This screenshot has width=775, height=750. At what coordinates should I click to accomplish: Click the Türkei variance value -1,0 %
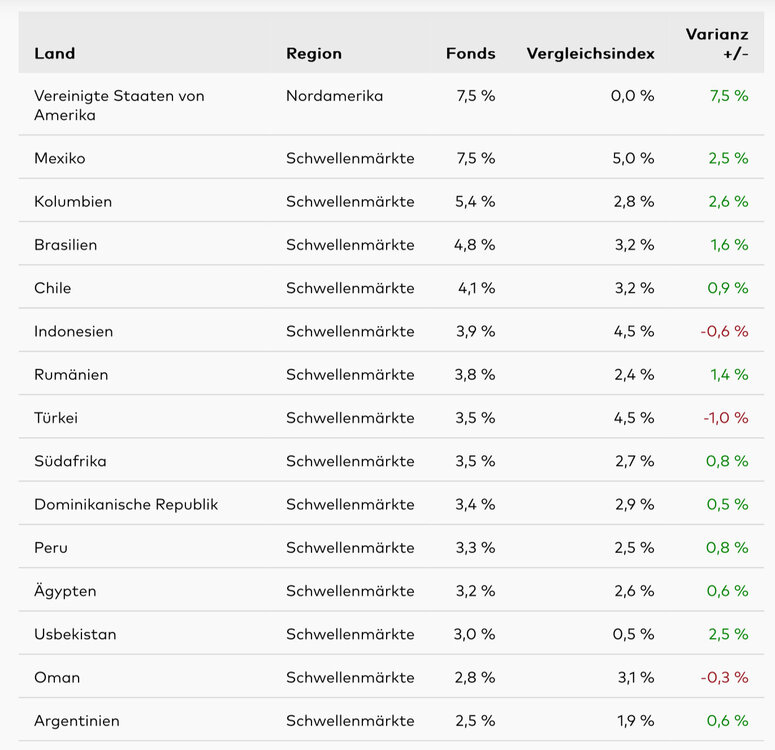(724, 418)
